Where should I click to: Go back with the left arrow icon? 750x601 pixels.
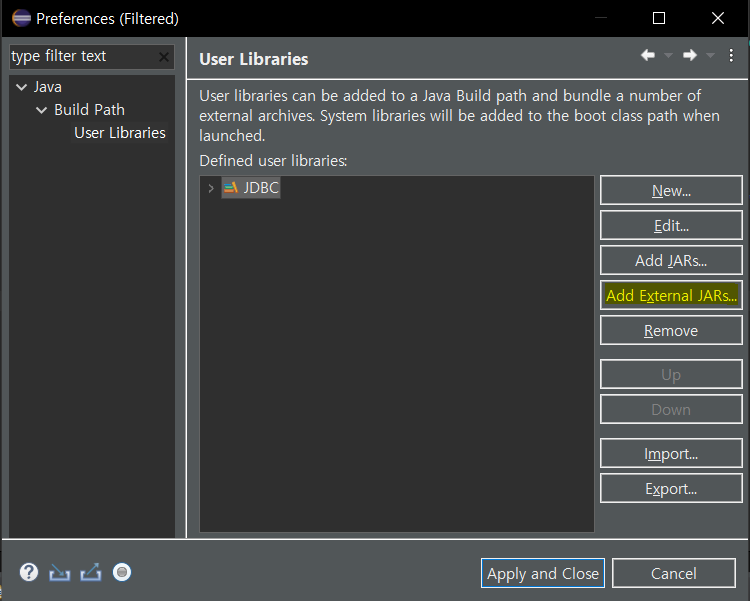click(x=648, y=56)
